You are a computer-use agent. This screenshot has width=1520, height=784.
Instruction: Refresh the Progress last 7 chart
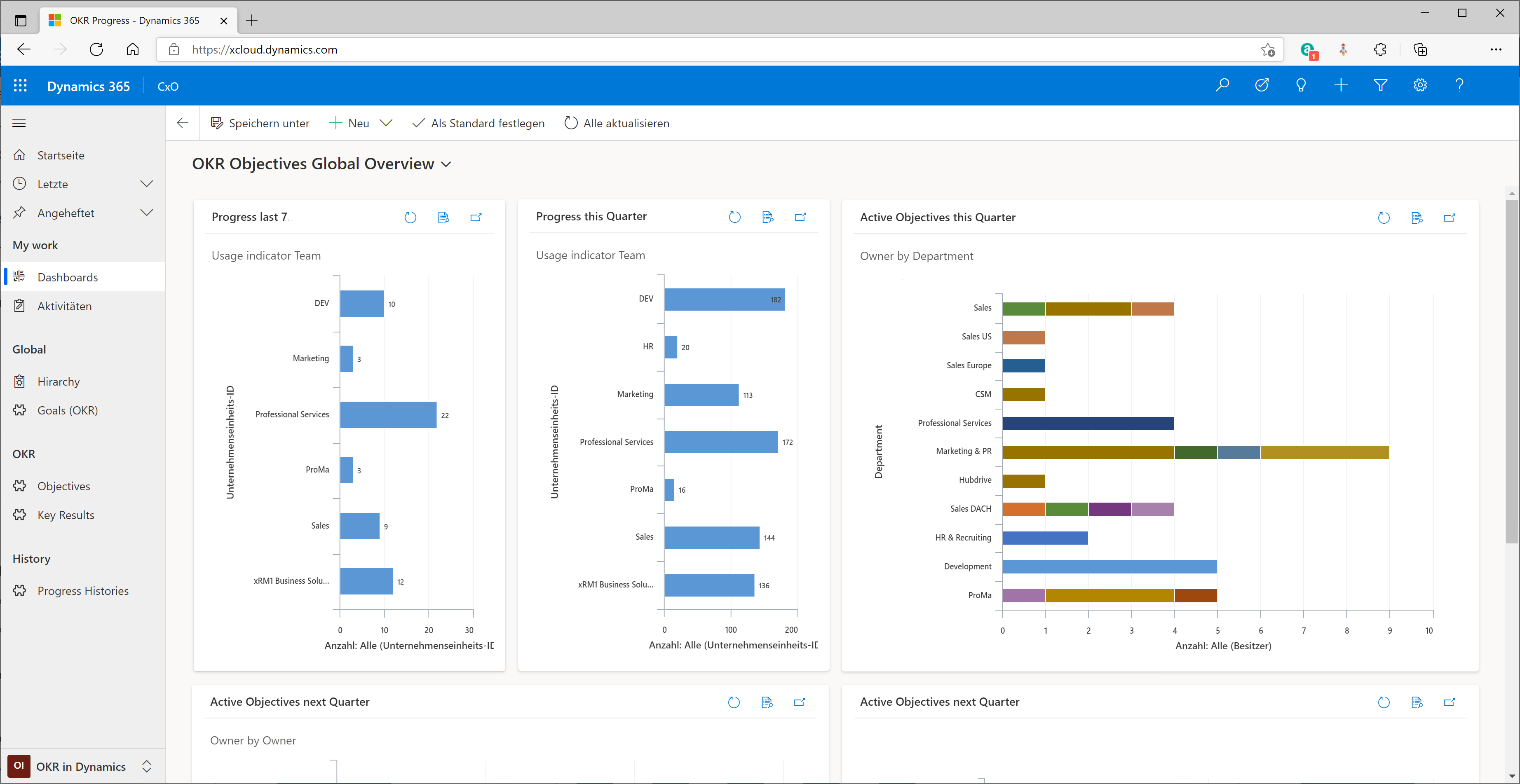pyautogui.click(x=410, y=217)
